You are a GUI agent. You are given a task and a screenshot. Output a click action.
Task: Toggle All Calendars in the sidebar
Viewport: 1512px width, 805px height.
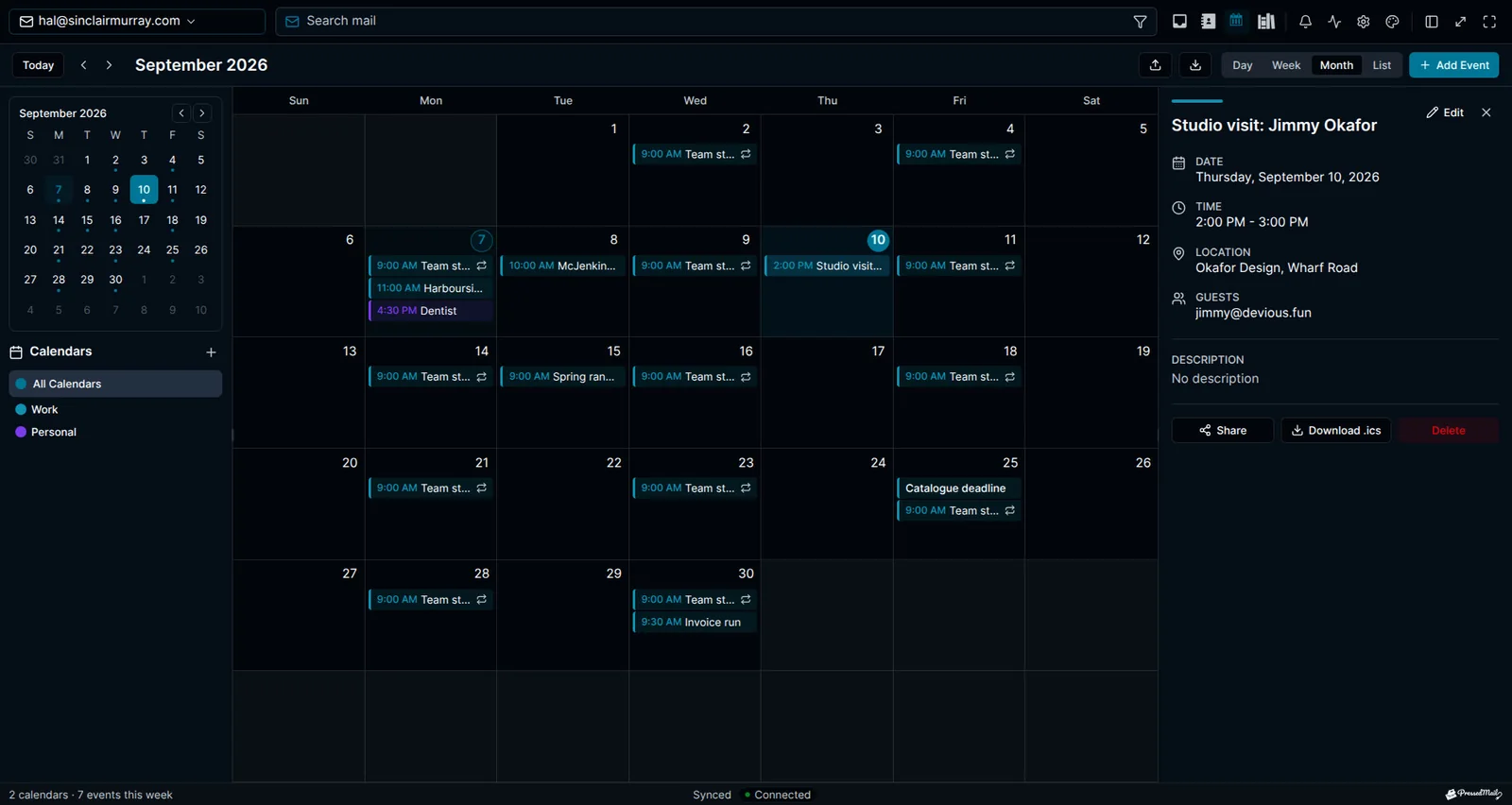115,384
